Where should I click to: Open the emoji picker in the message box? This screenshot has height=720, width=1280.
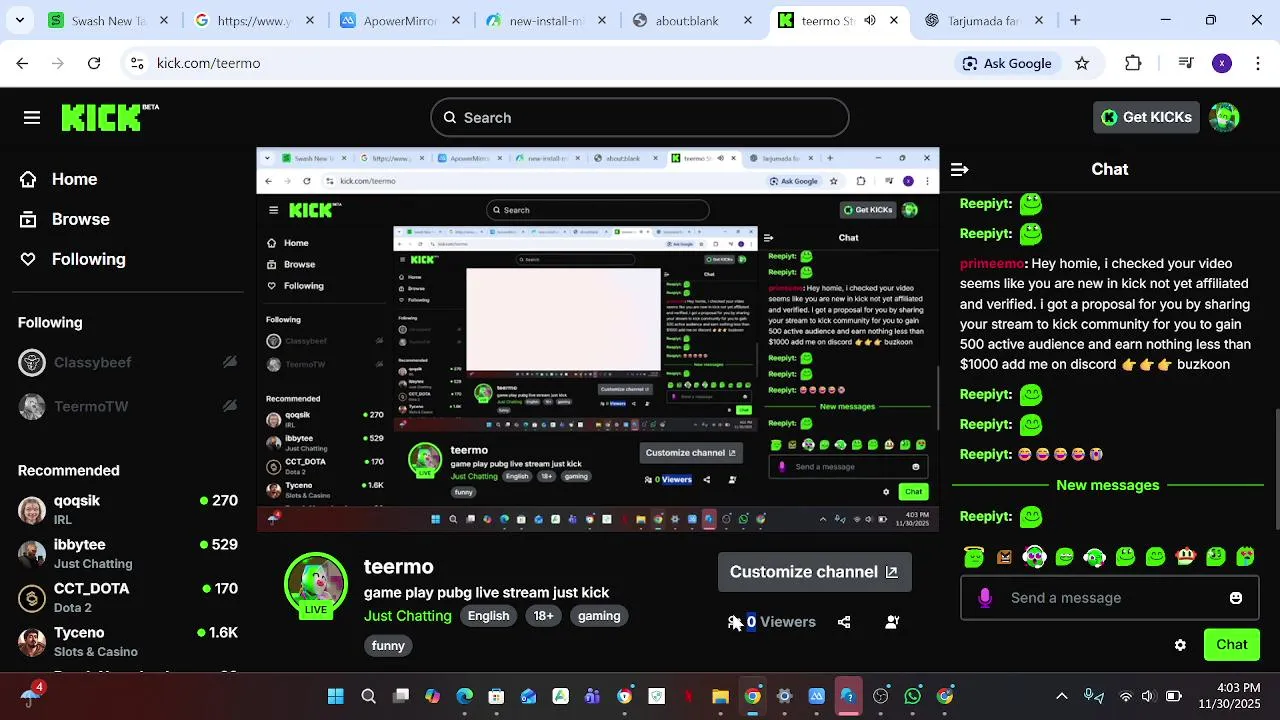pyautogui.click(x=1236, y=598)
